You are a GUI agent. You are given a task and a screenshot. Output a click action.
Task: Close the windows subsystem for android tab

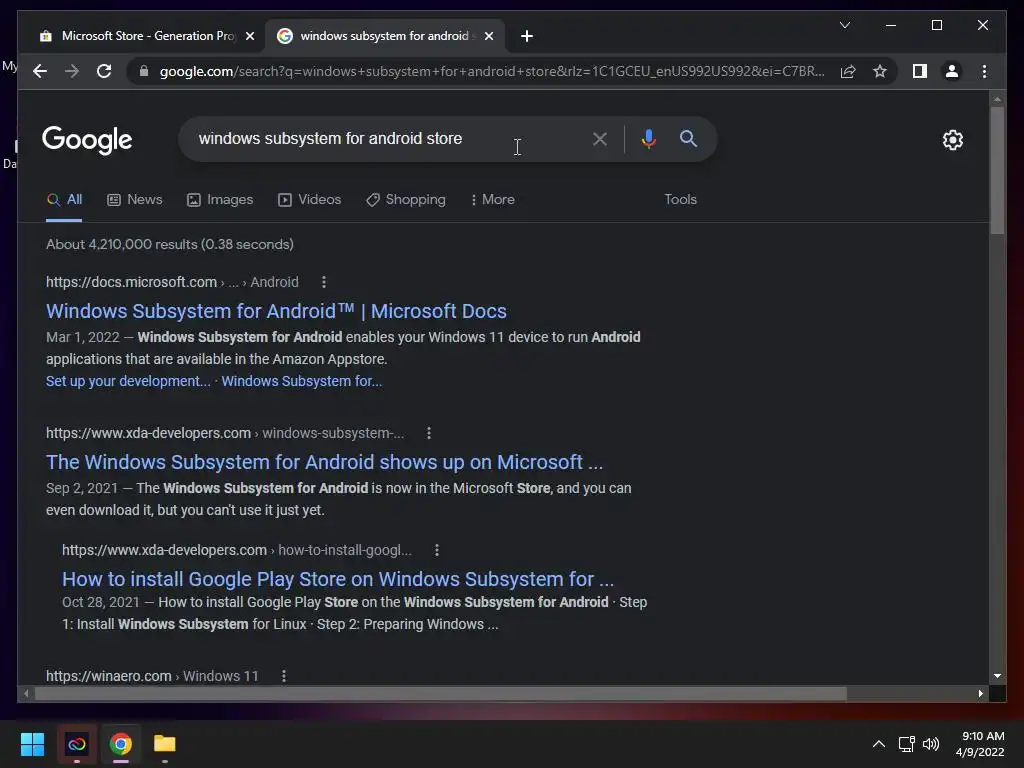click(488, 36)
